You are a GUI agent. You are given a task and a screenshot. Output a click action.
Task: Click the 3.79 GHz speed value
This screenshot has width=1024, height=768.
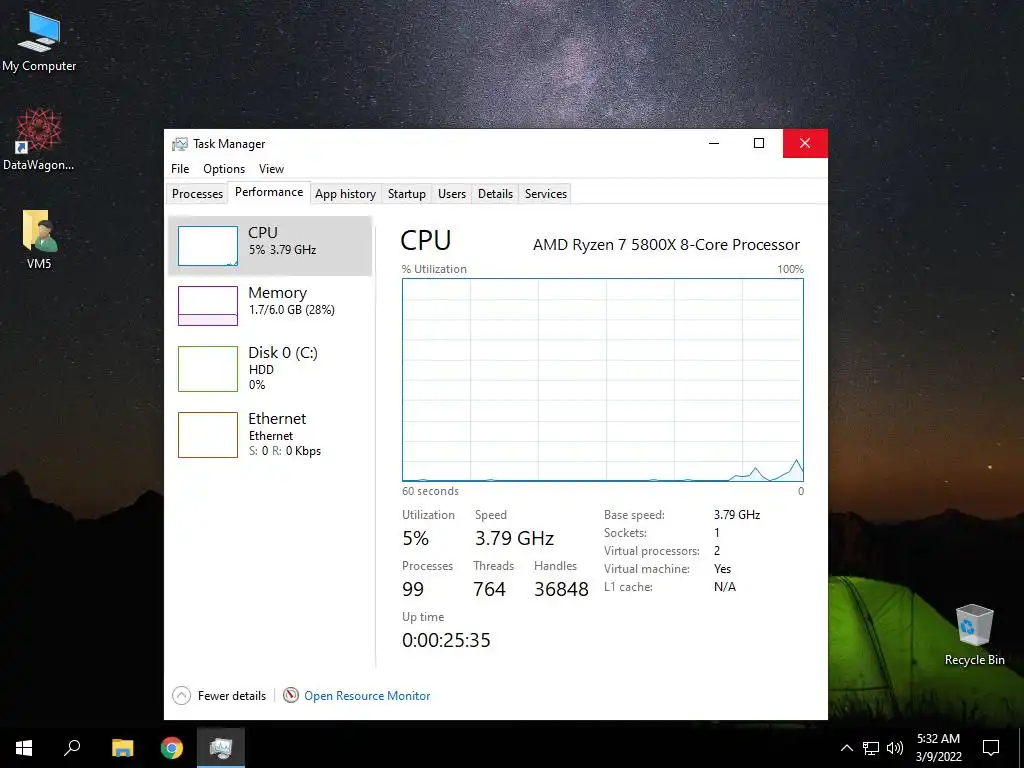tap(514, 538)
